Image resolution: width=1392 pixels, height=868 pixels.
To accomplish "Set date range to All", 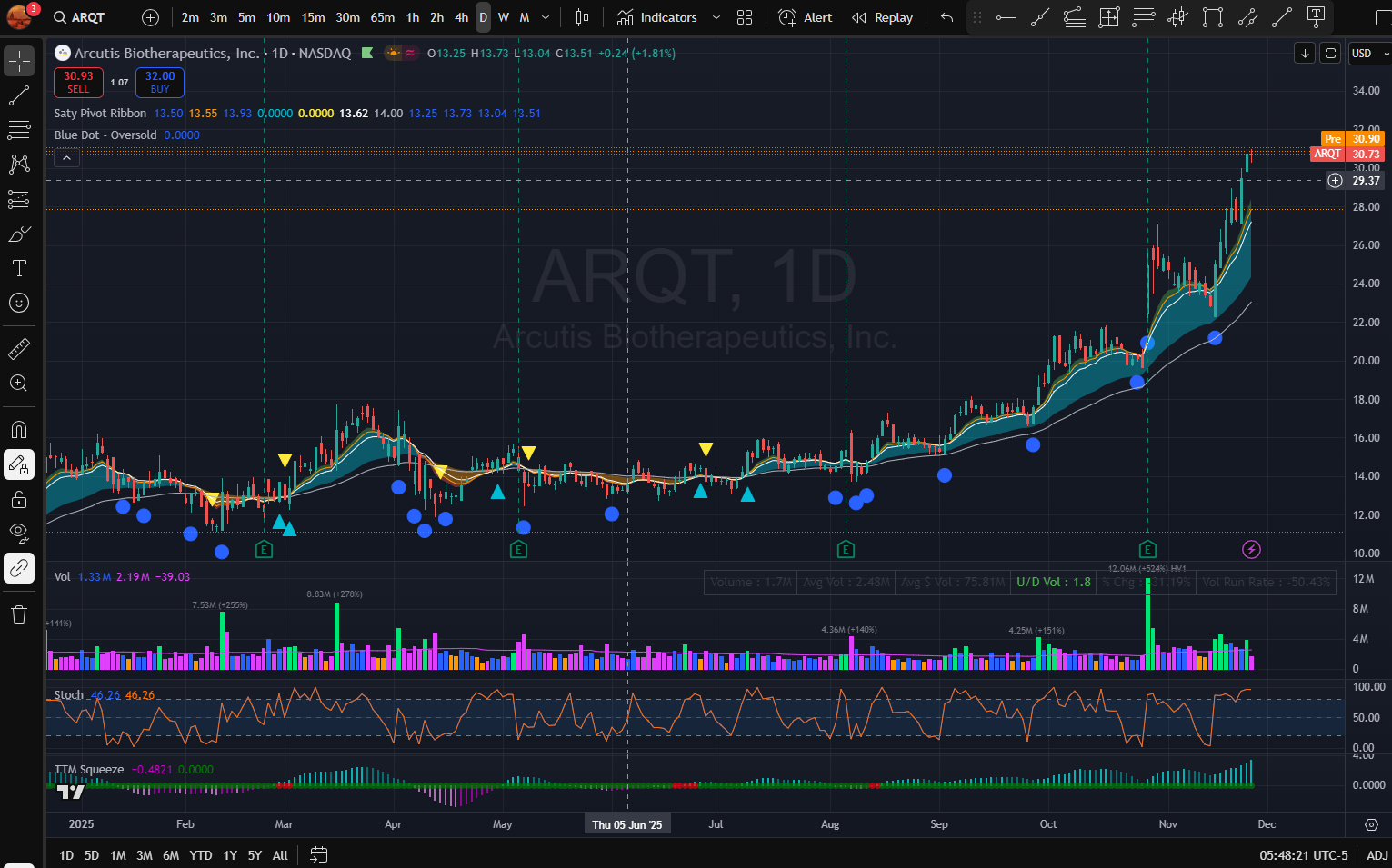I will 280,855.
